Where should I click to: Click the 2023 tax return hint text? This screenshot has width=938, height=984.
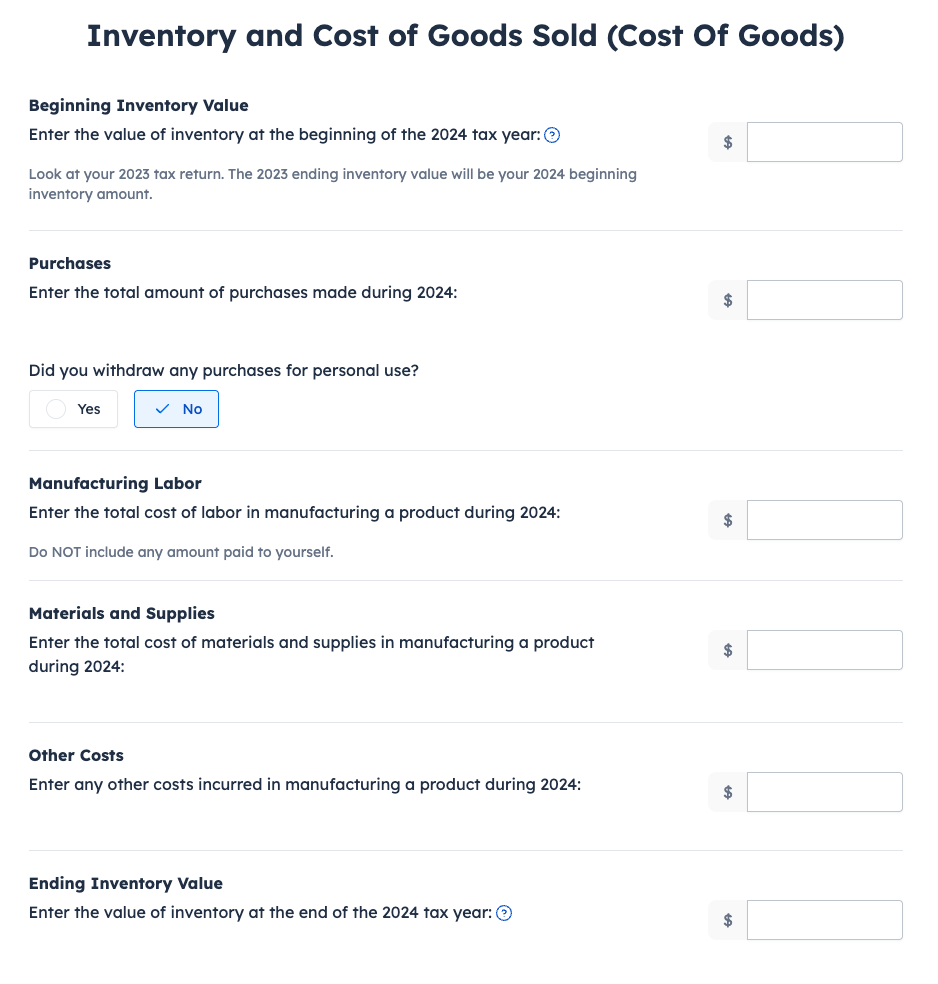coord(333,184)
